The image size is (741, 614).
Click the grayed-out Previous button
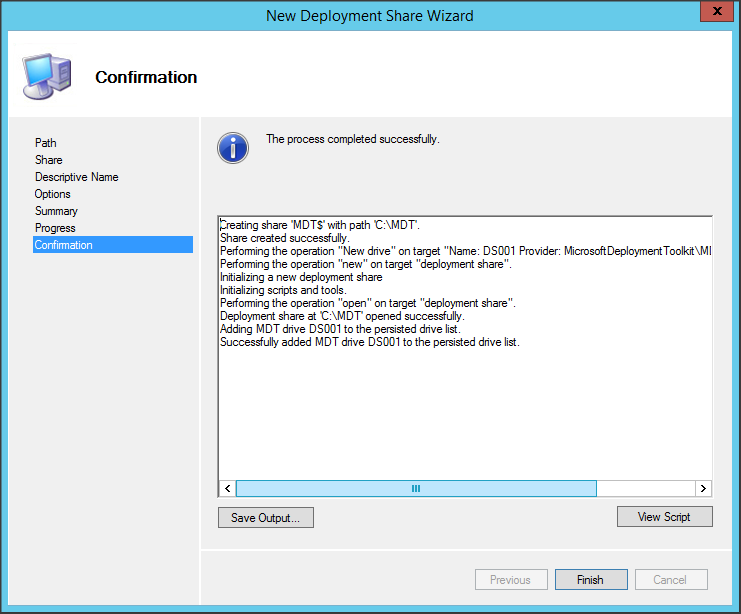[x=510, y=580]
